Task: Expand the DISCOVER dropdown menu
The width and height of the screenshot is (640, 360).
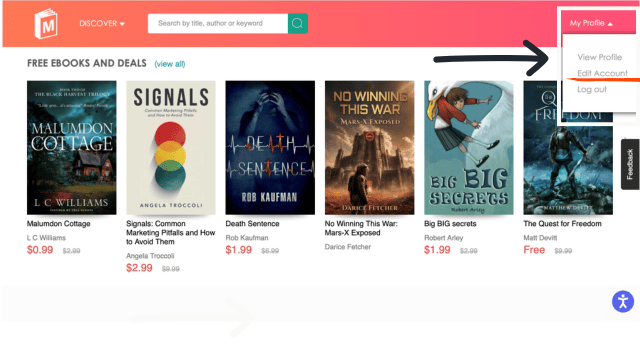Action: coord(102,24)
